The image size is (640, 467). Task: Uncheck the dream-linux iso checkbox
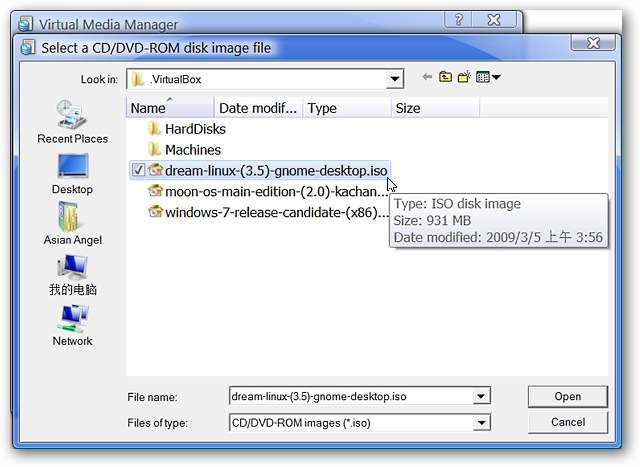(138, 170)
